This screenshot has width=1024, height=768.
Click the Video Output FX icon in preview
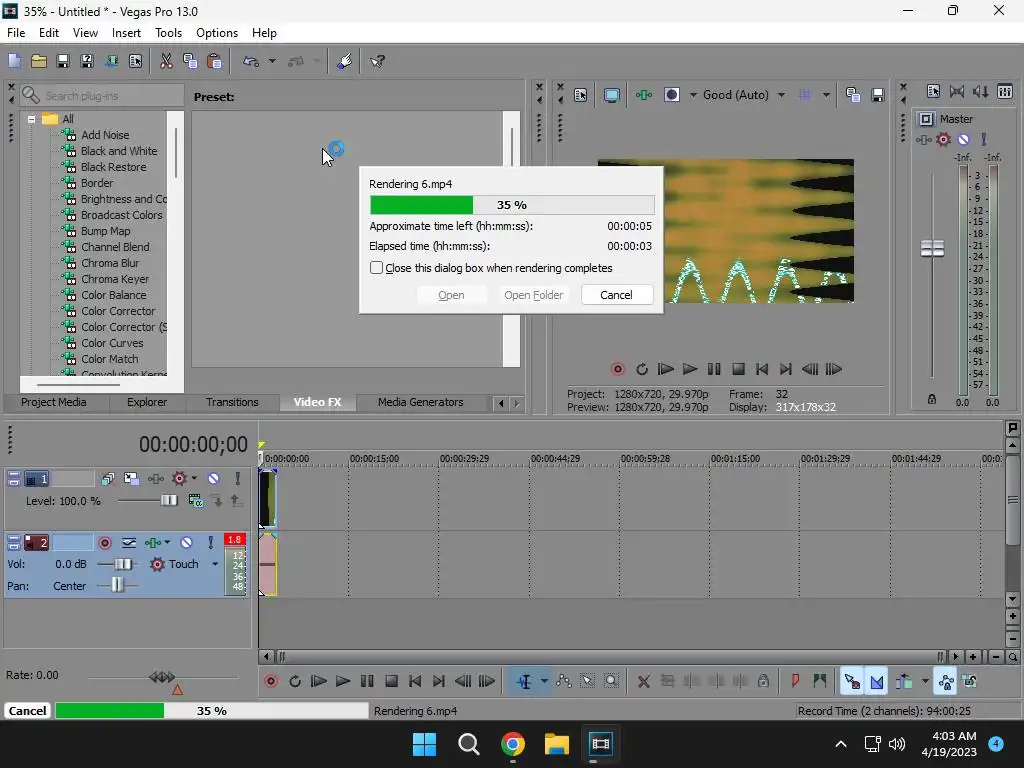coord(644,95)
